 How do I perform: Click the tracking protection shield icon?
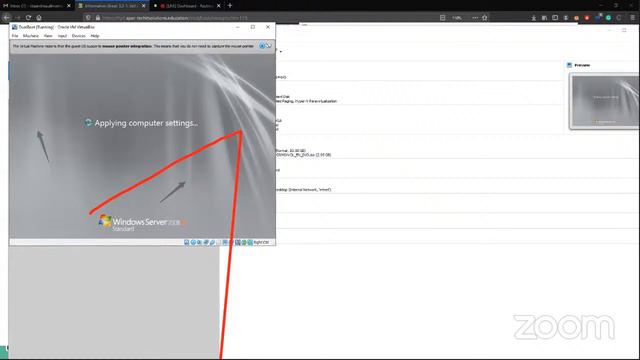[x=88, y=18]
